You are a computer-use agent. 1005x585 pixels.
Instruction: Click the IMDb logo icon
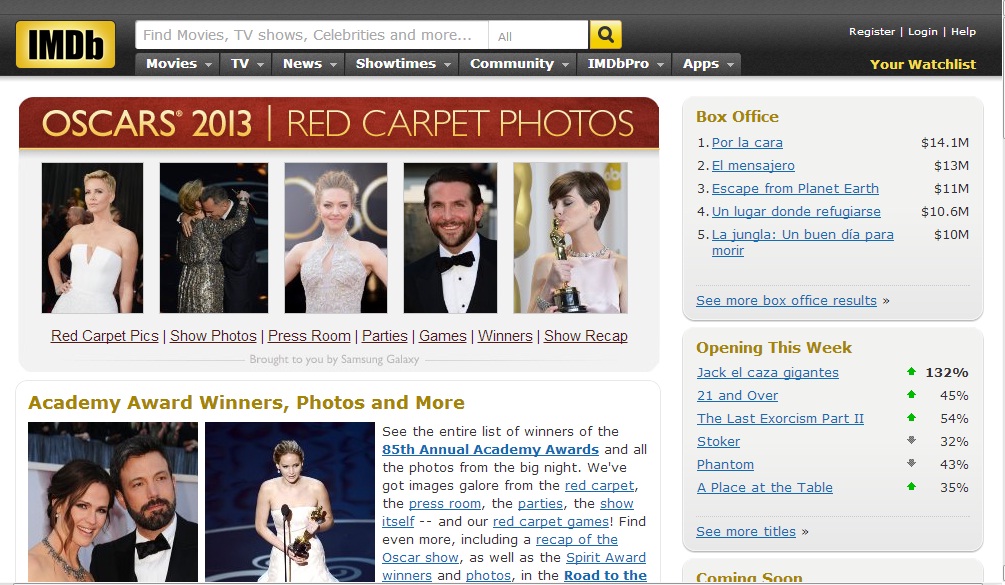click(65, 45)
